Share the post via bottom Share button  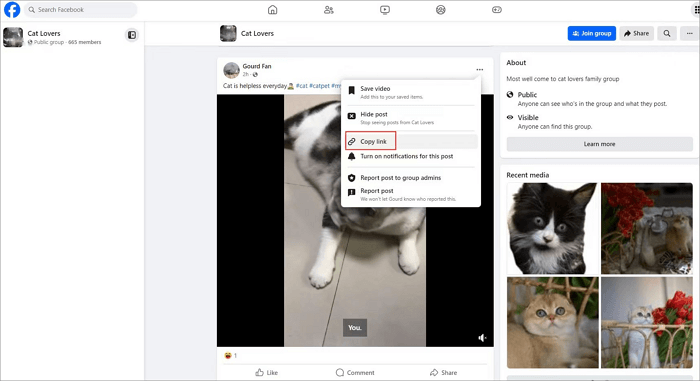443,373
